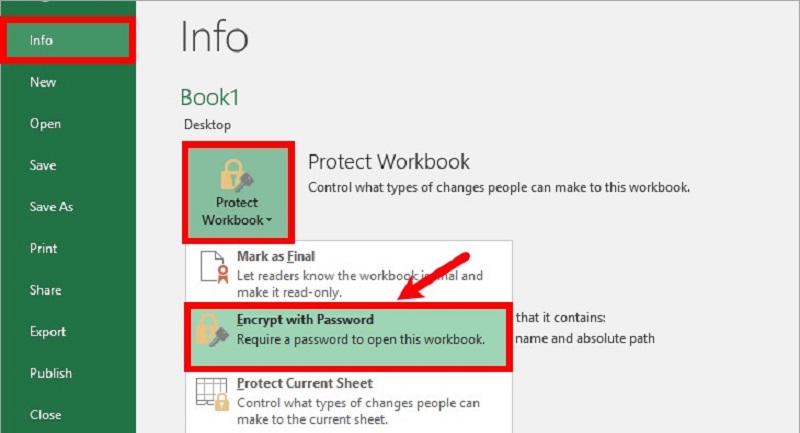800x433 pixels.
Task: Click the Protect Current Sheet grid icon
Action: pyautogui.click(x=212, y=394)
